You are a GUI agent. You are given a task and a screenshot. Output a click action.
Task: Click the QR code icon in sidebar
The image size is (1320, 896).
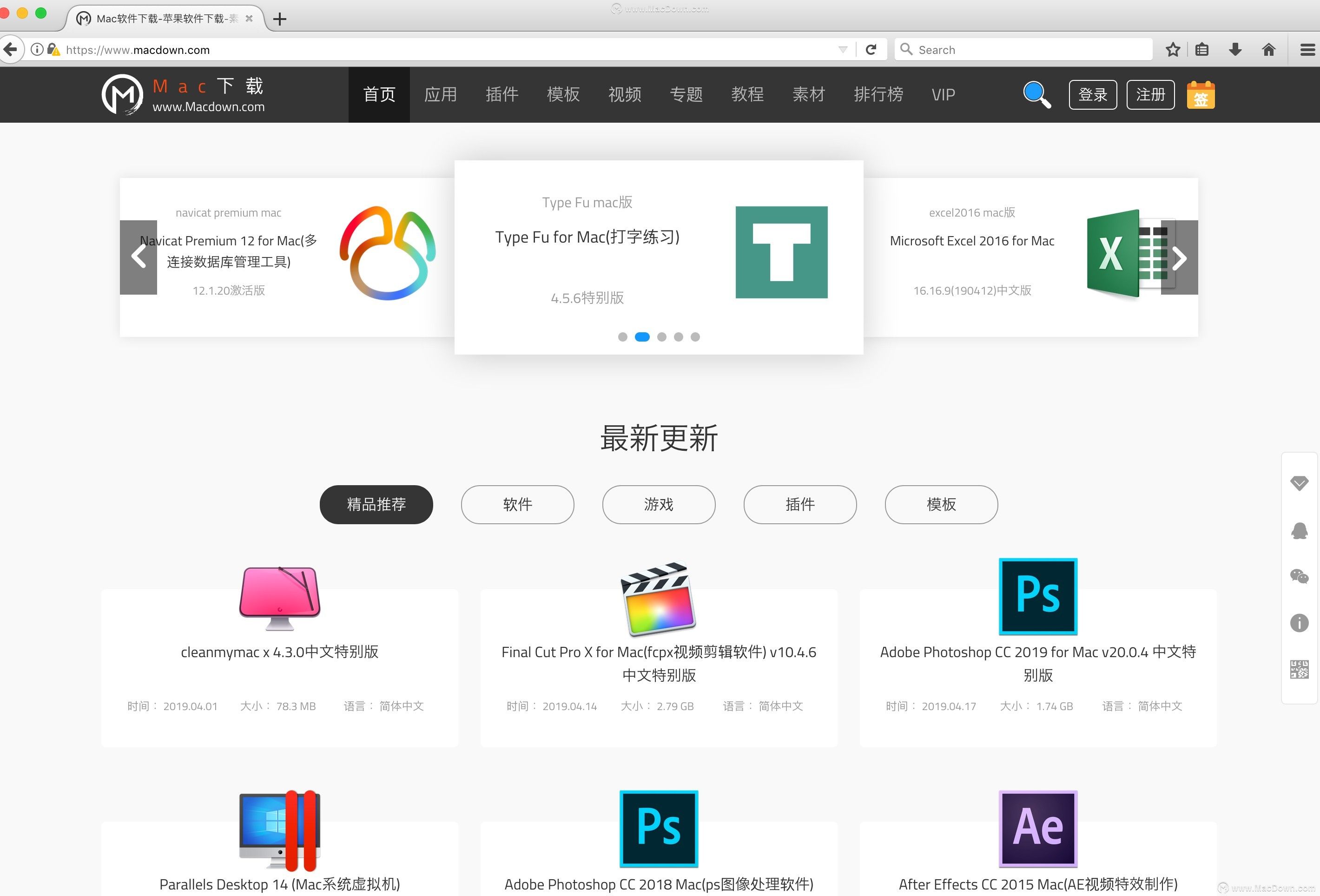pos(1300,670)
